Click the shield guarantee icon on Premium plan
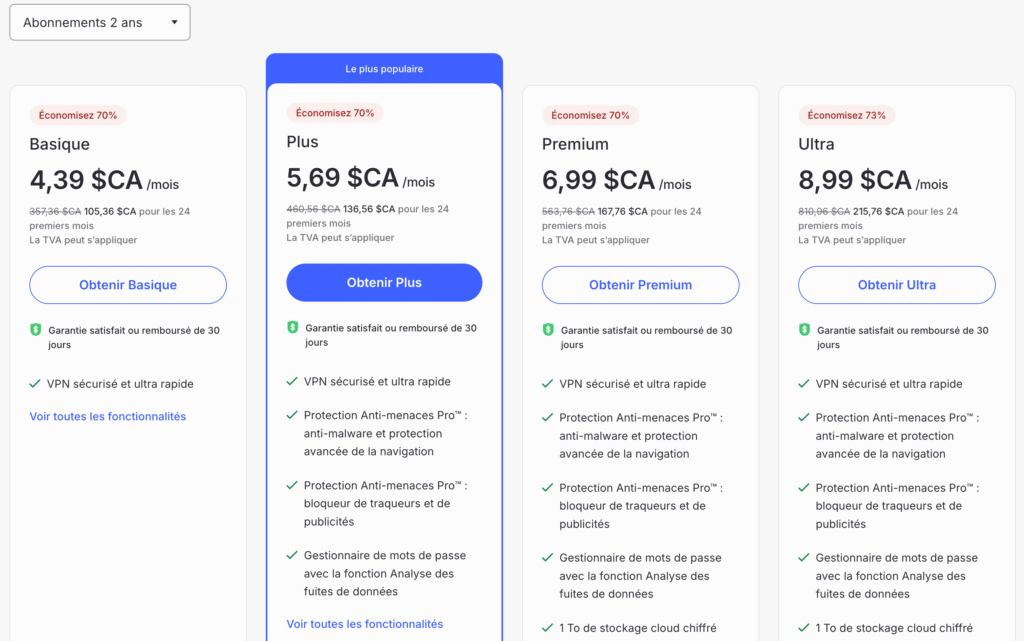The image size is (1024, 641). [546, 327]
